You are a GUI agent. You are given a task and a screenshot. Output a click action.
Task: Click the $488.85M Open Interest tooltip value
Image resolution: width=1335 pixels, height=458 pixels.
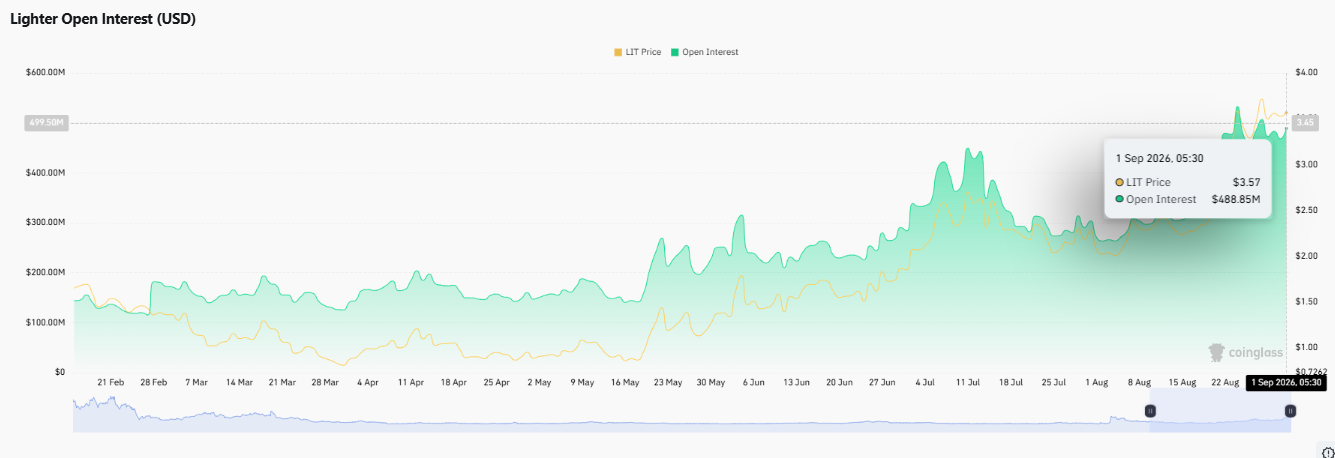click(1236, 199)
